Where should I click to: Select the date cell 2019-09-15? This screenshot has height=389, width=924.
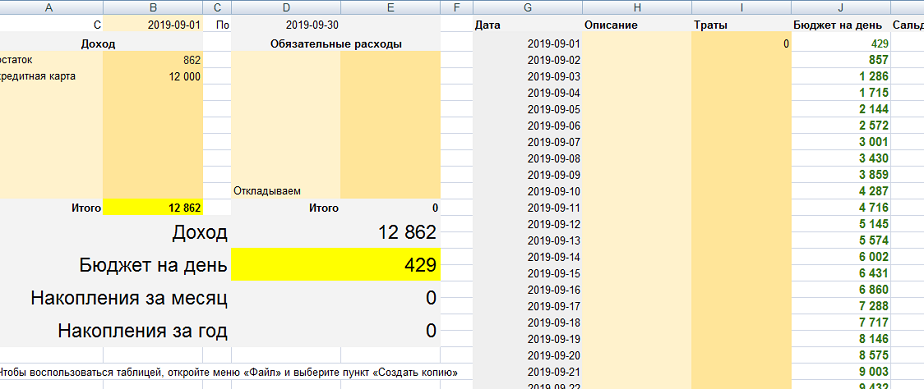click(x=528, y=273)
